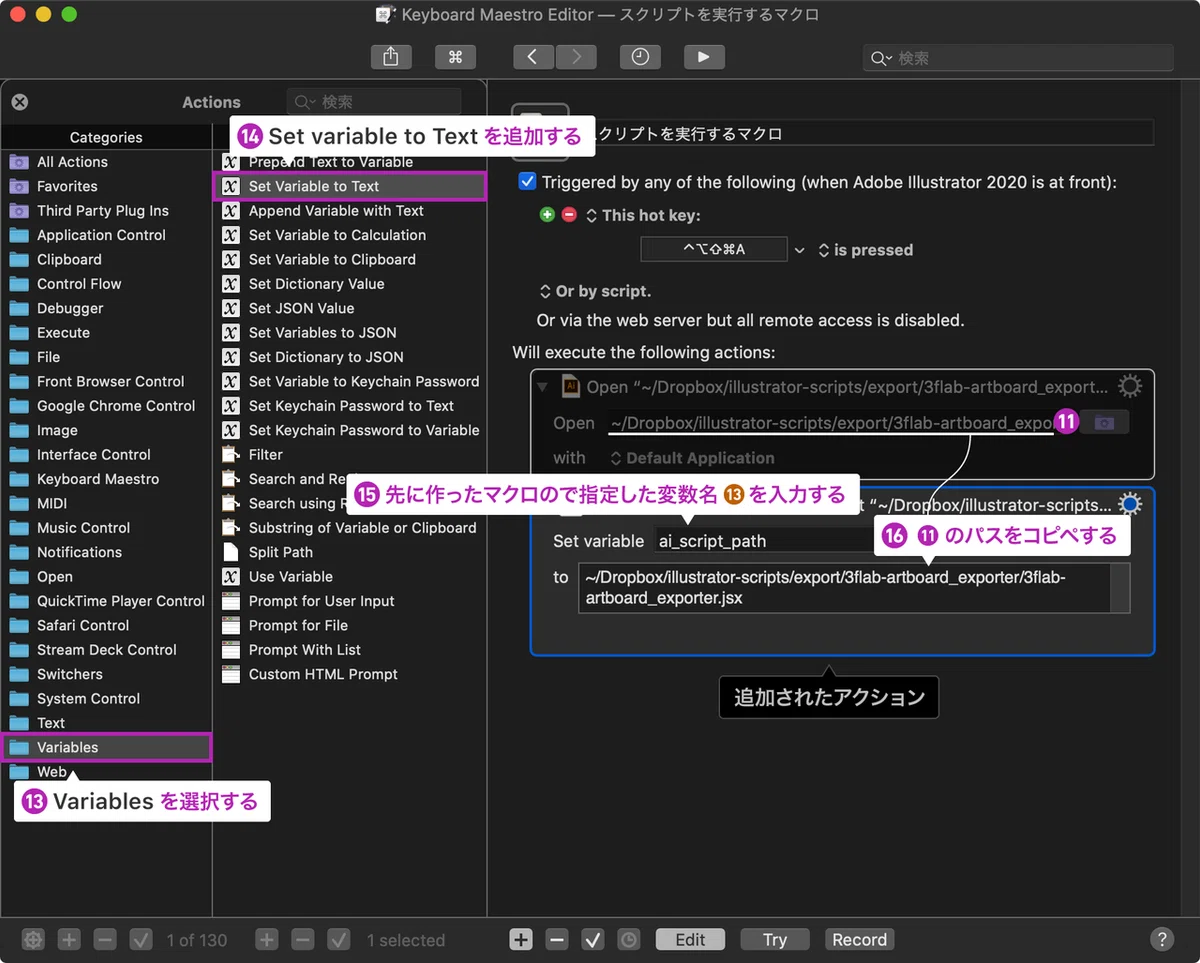1200x963 pixels.
Task: Click the minus remove-action button beside Edit
Action: [x=558, y=940]
